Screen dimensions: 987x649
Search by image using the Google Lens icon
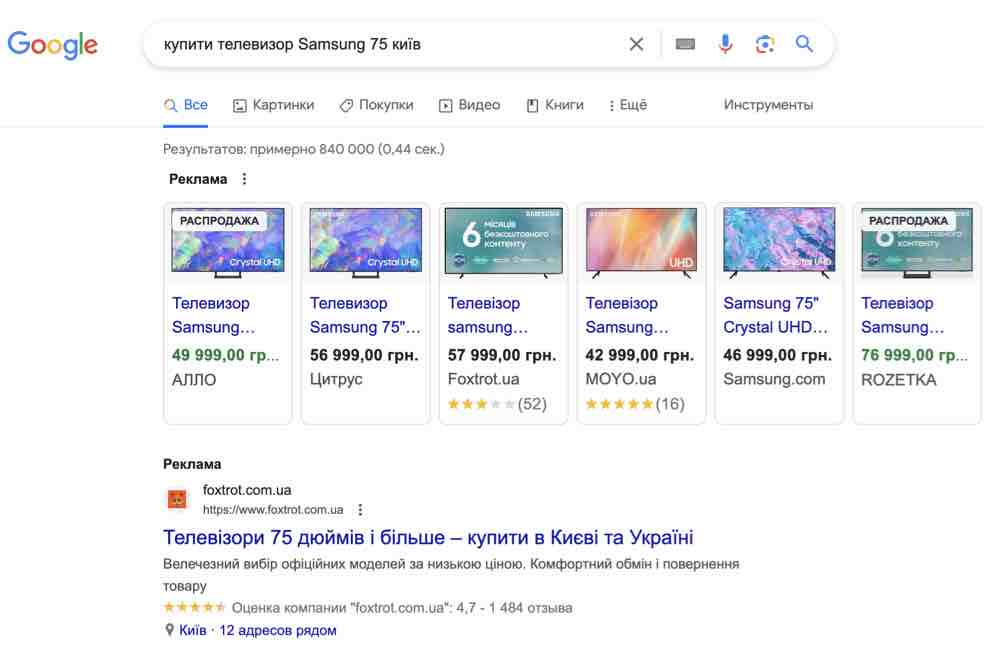click(x=764, y=44)
